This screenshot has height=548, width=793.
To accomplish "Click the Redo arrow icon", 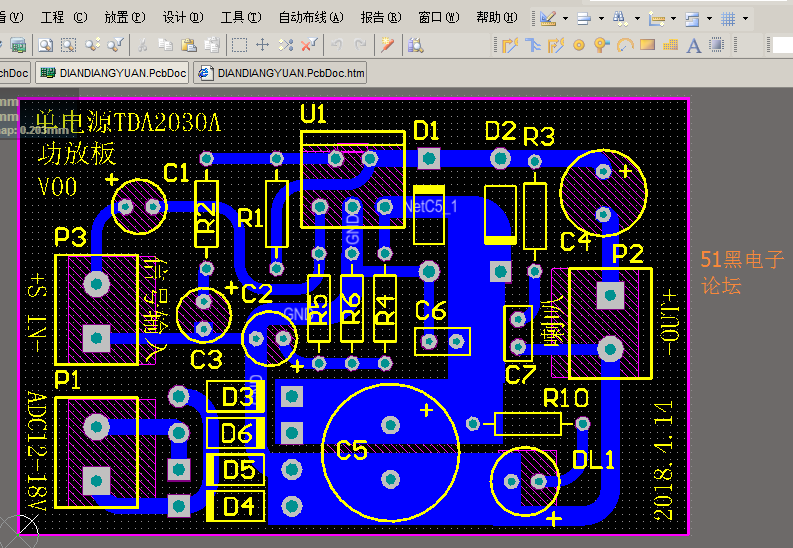I will pyautogui.click(x=360, y=45).
